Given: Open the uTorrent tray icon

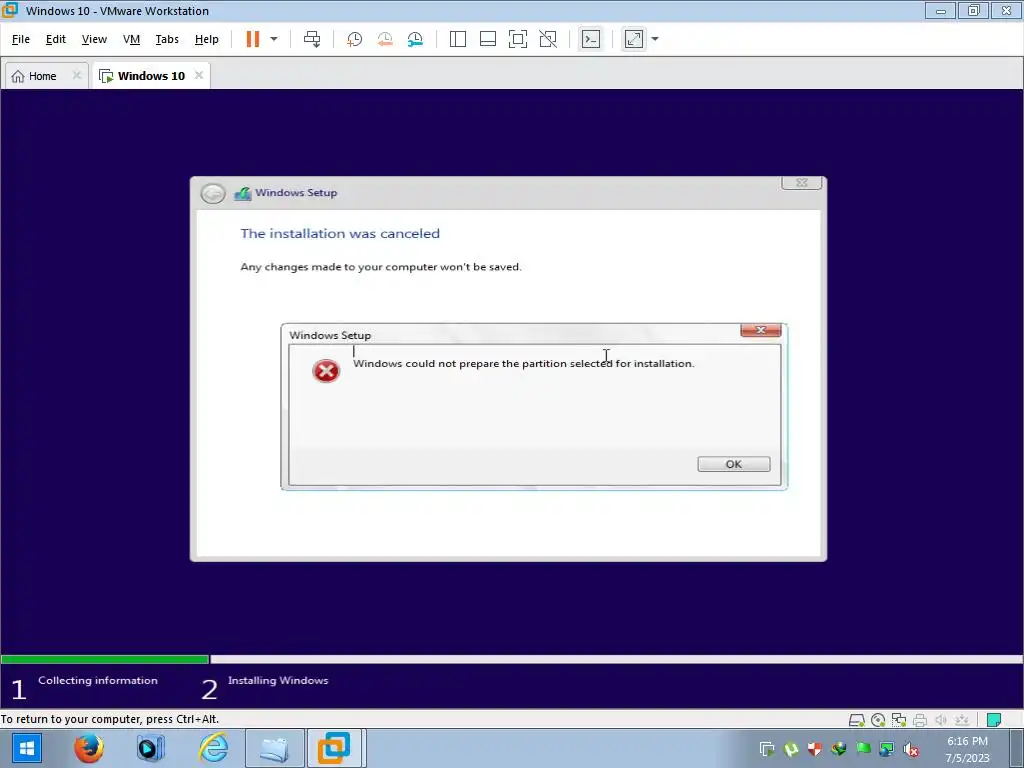Looking at the screenshot, I should 791,749.
